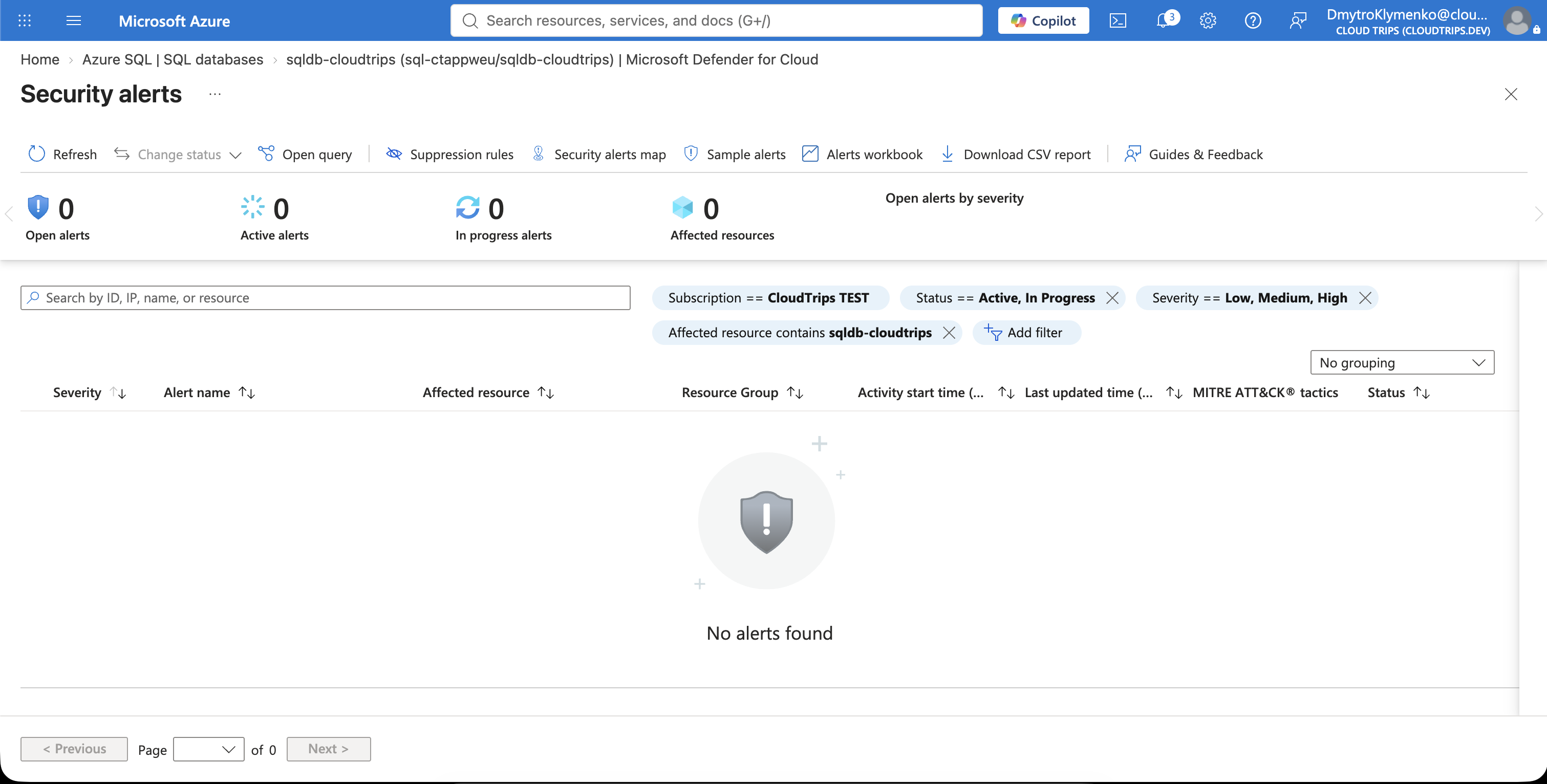This screenshot has width=1547, height=784.
Task: Remove the Affected resource filter
Action: pos(949,333)
